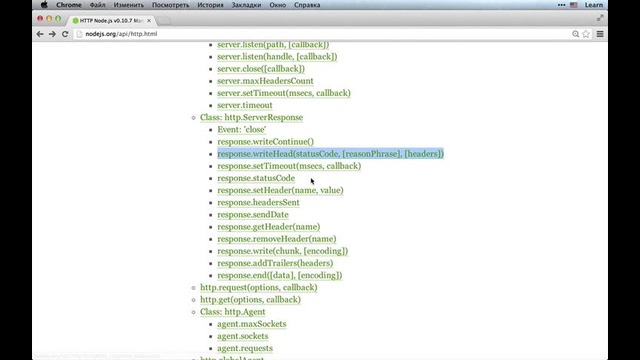
Task: Open the История menu
Action: (210, 5)
